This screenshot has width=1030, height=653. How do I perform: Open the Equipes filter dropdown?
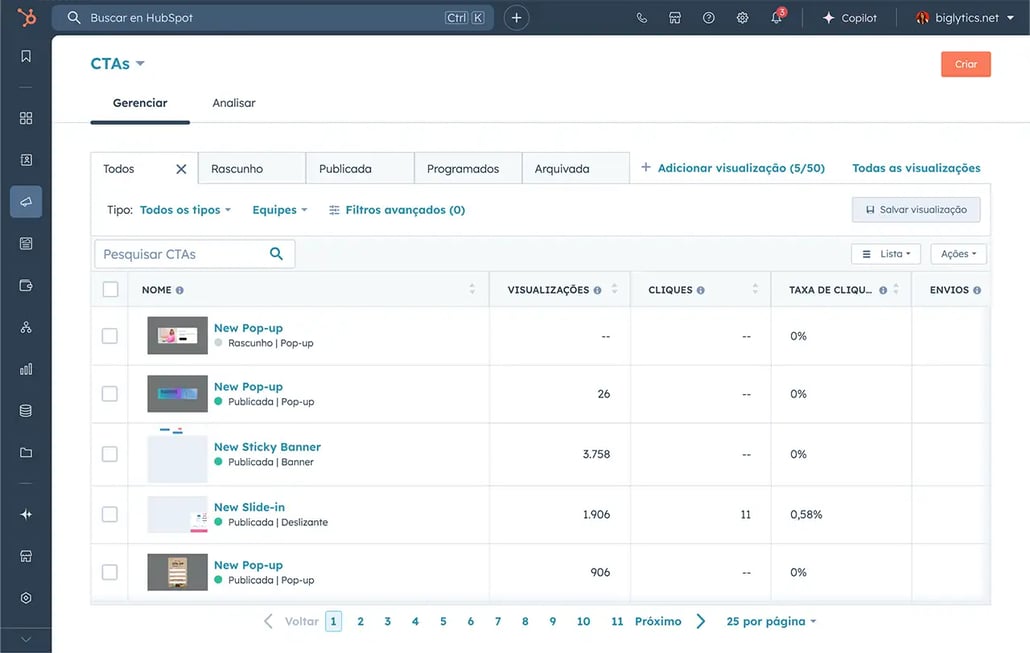point(279,210)
